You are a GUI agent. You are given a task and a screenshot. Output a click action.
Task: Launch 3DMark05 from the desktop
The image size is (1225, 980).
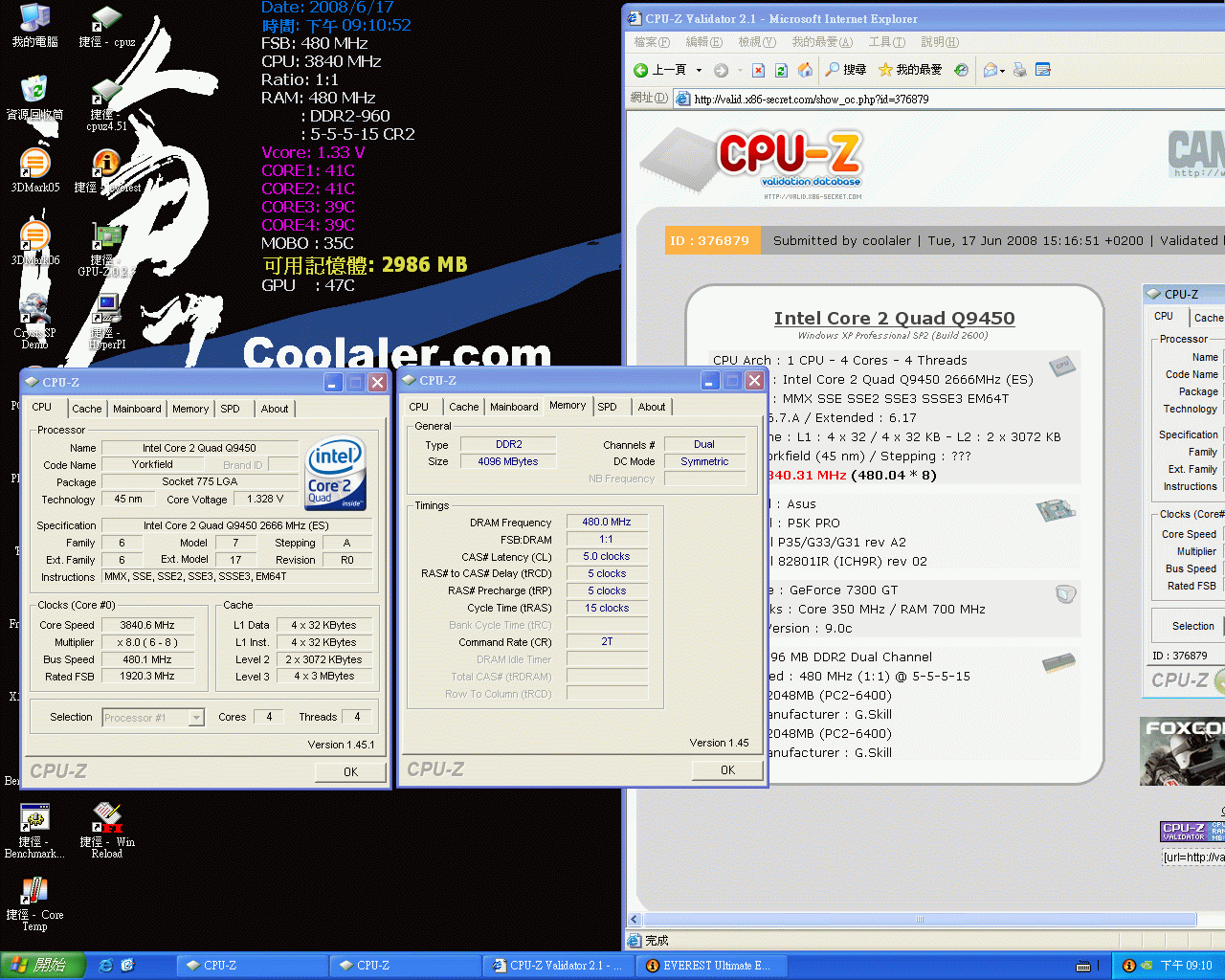pos(34,170)
